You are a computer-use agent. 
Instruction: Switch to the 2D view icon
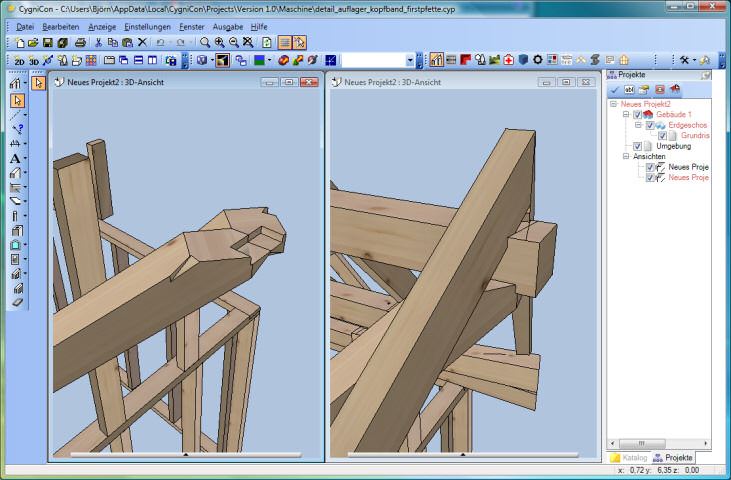pyautogui.click(x=19, y=61)
